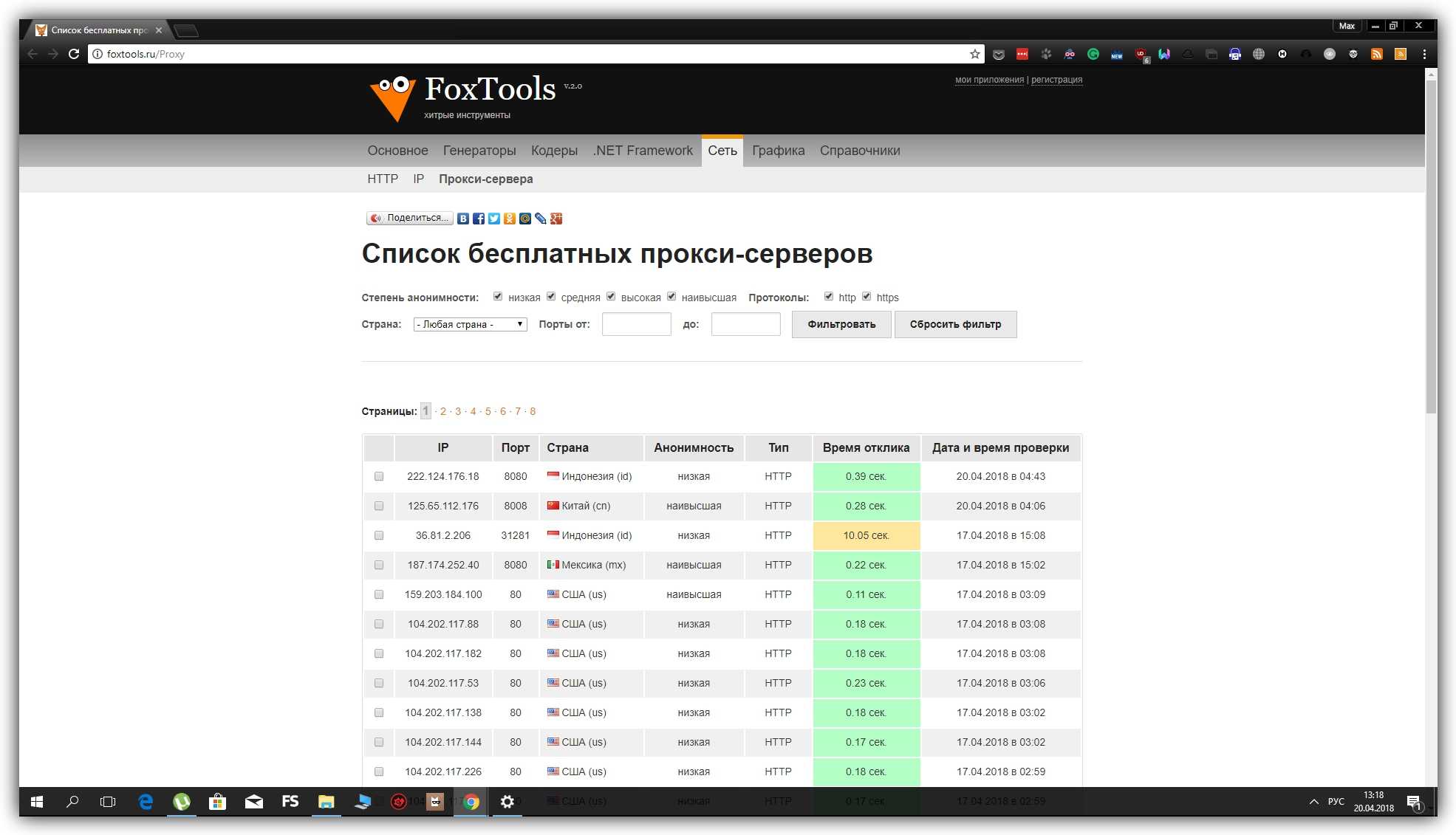Viewport: 1456px width, 835px height.
Task: Click the Порты от input field
Action: pos(636,325)
